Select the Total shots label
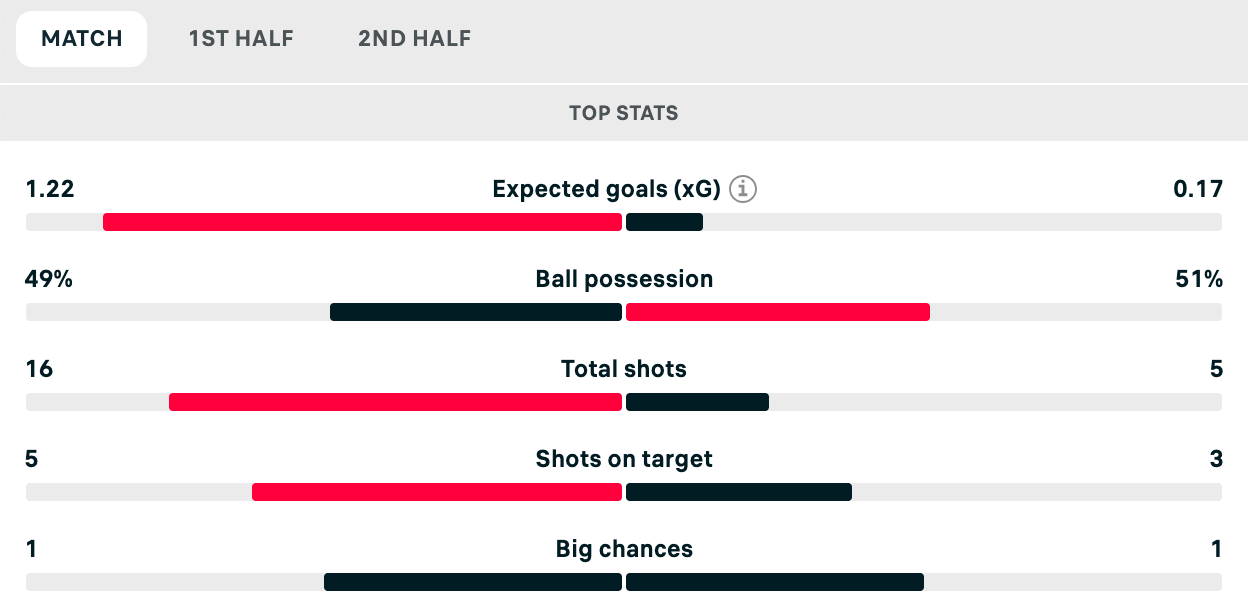This screenshot has width=1248, height=612. 624,369
